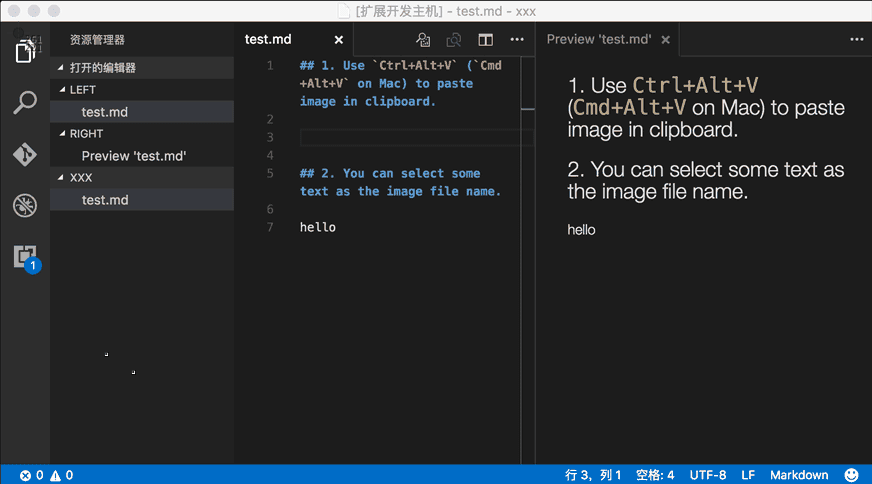Image resolution: width=872 pixels, height=484 pixels.
Task: Switch to the test.md editor tab
Action: click(268, 40)
